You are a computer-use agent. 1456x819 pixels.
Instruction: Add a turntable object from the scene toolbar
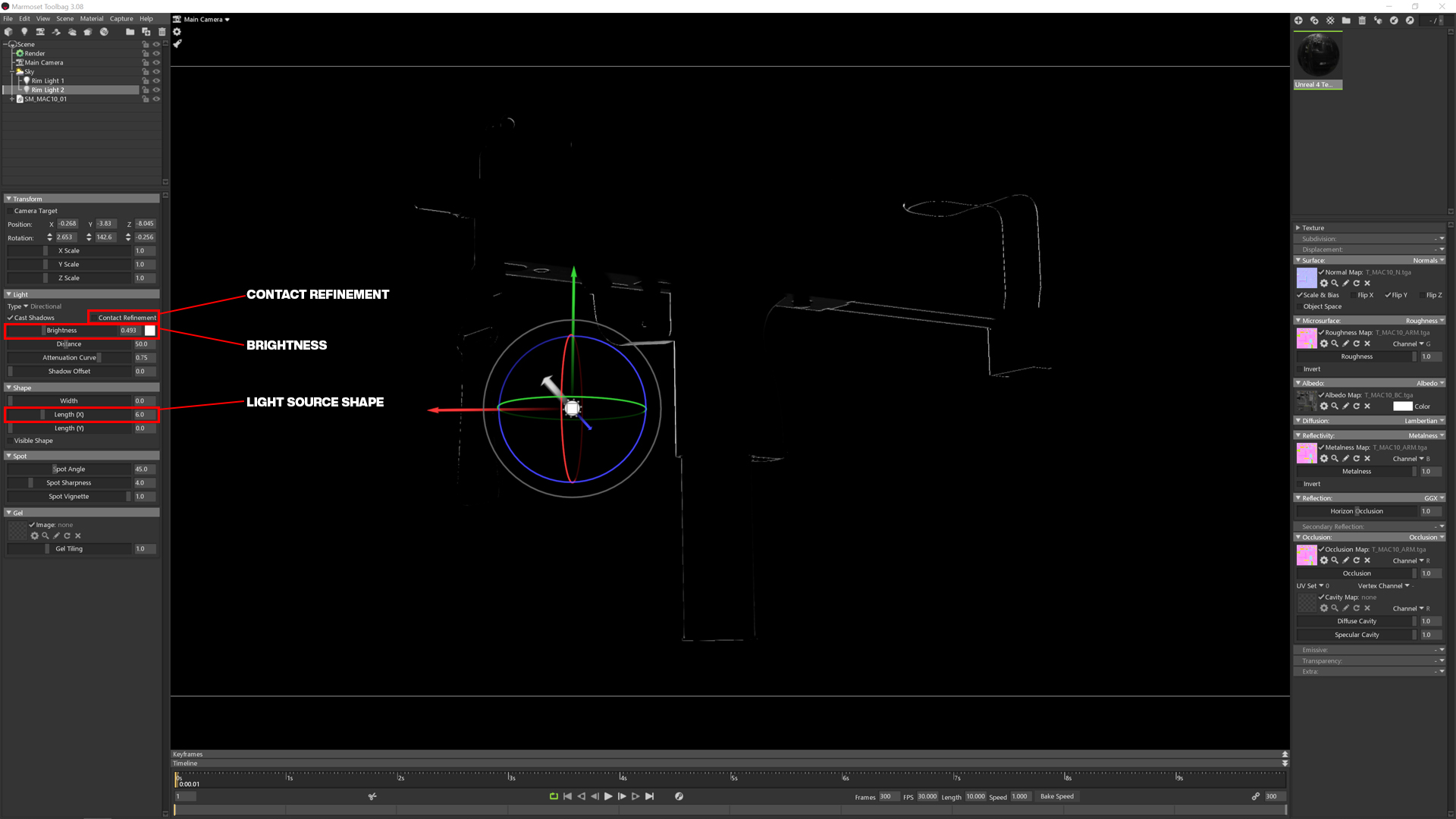[104, 32]
